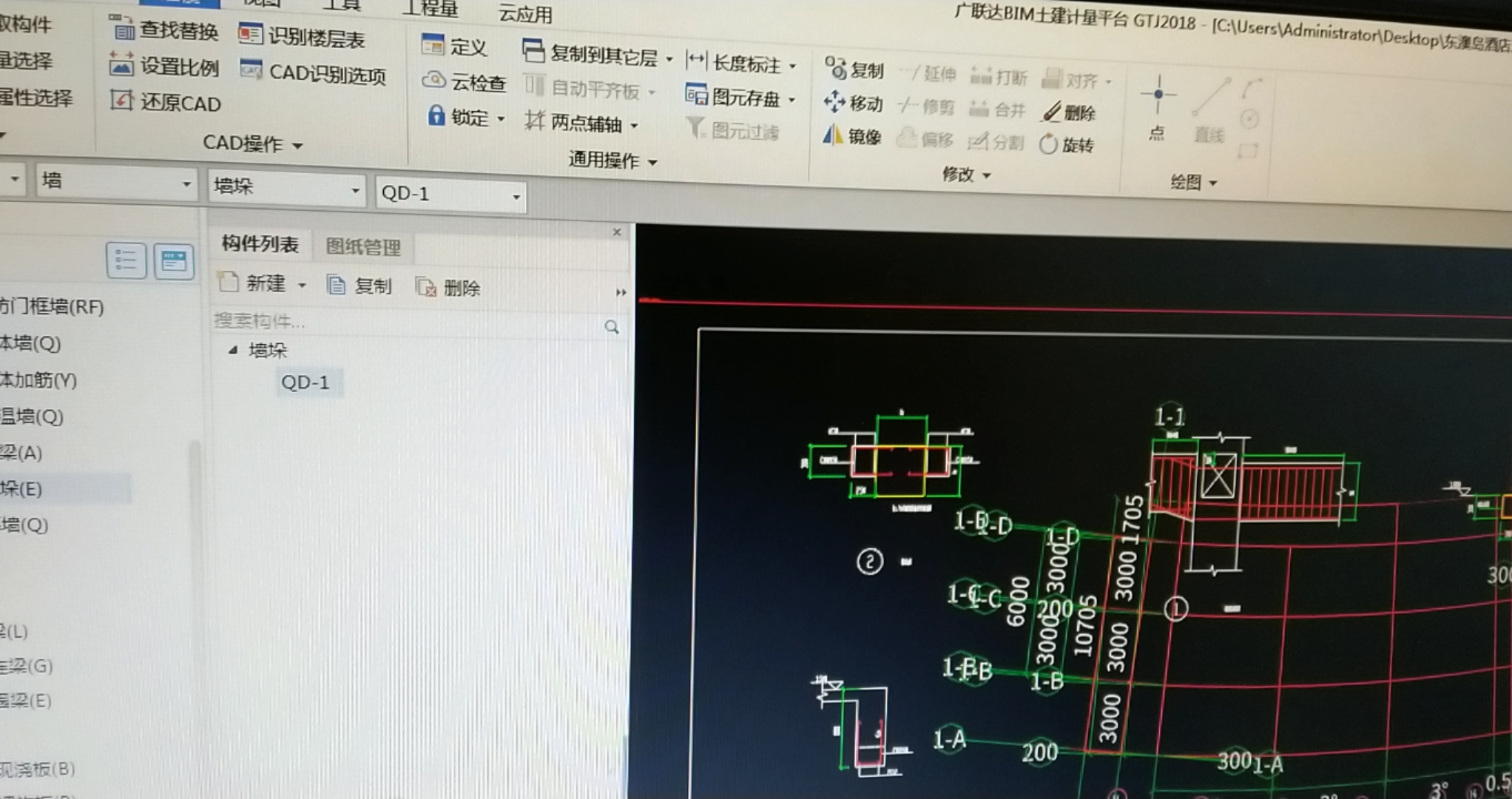Viewport: 1512px width, 799px height.
Task: Switch to 构件列表 tab
Action: tap(260, 244)
